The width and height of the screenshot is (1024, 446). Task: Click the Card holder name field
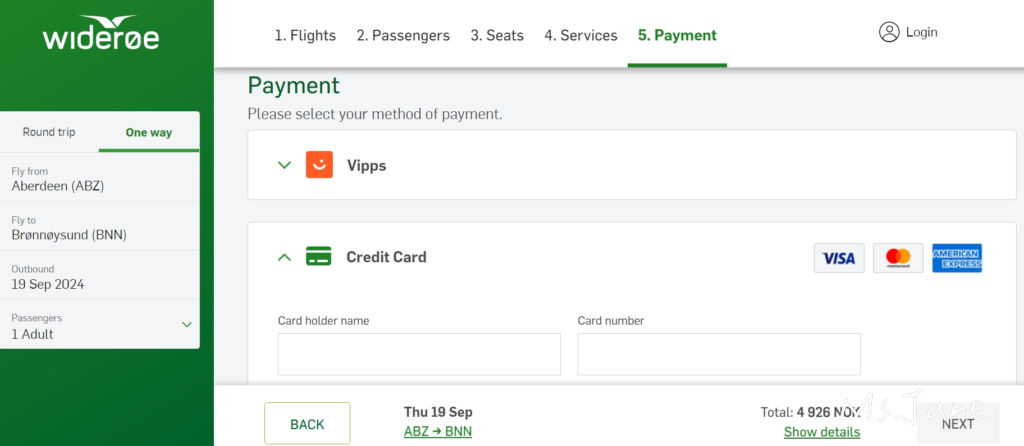tap(419, 354)
